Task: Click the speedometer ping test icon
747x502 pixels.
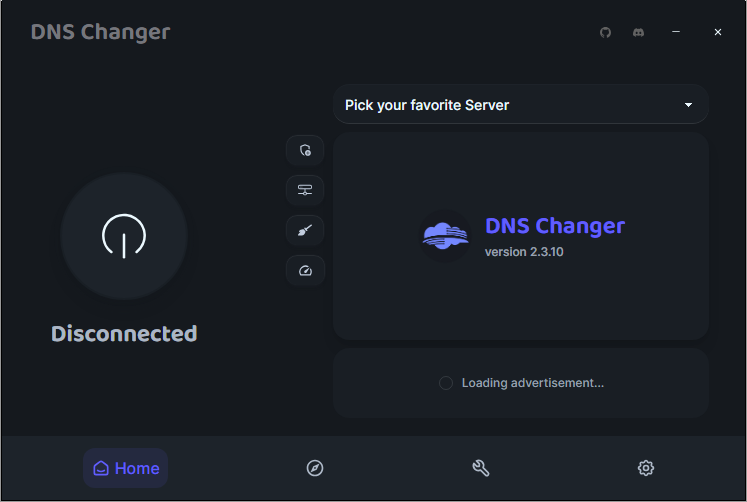Action: (x=305, y=271)
